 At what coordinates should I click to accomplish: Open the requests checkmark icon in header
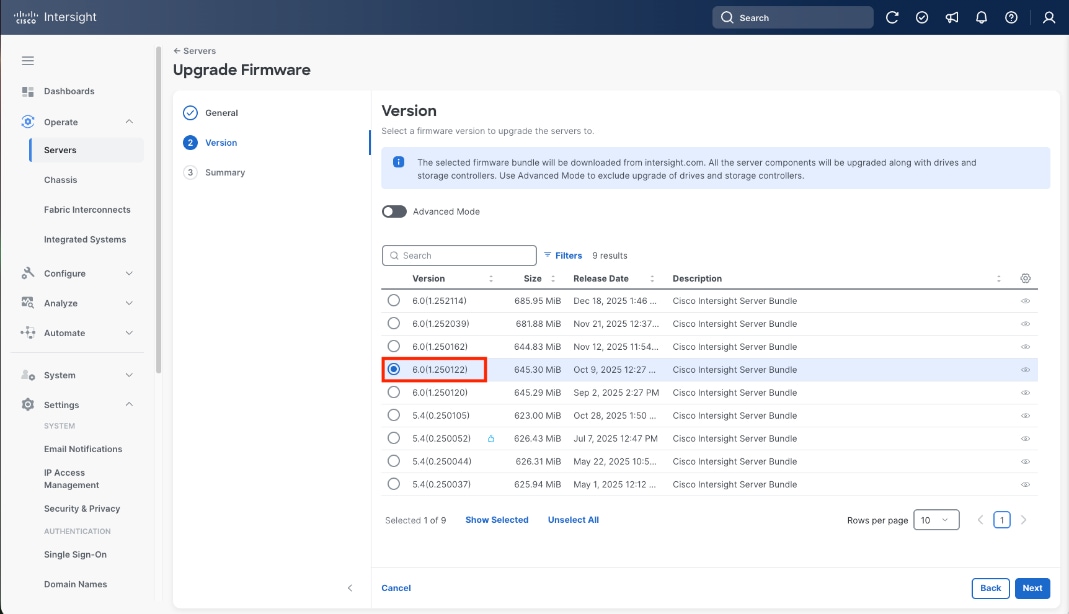(922, 18)
